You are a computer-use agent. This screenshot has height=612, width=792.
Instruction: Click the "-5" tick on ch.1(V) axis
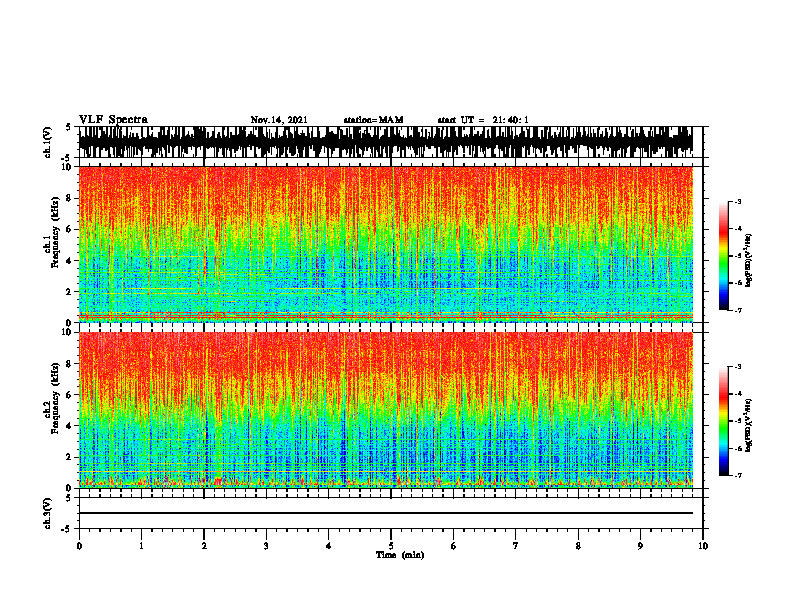pos(67,158)
